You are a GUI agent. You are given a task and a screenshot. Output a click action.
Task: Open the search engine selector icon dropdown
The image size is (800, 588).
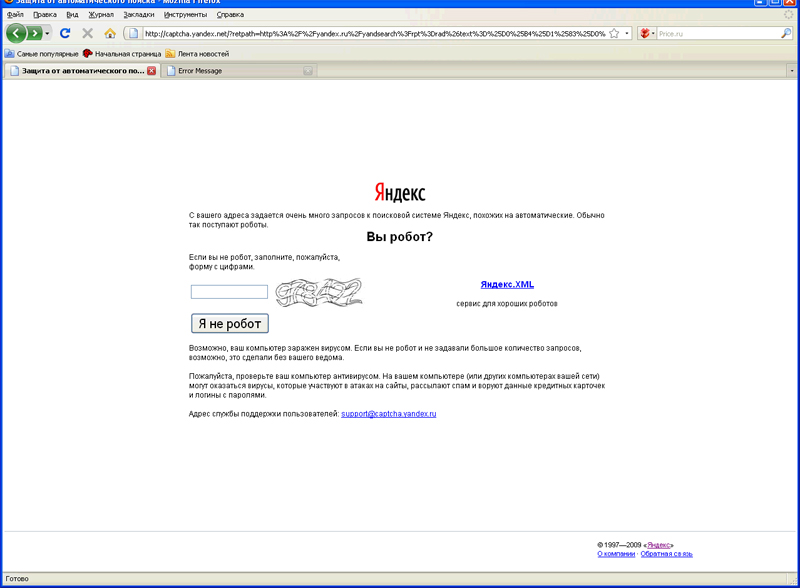tap(647, 34)
